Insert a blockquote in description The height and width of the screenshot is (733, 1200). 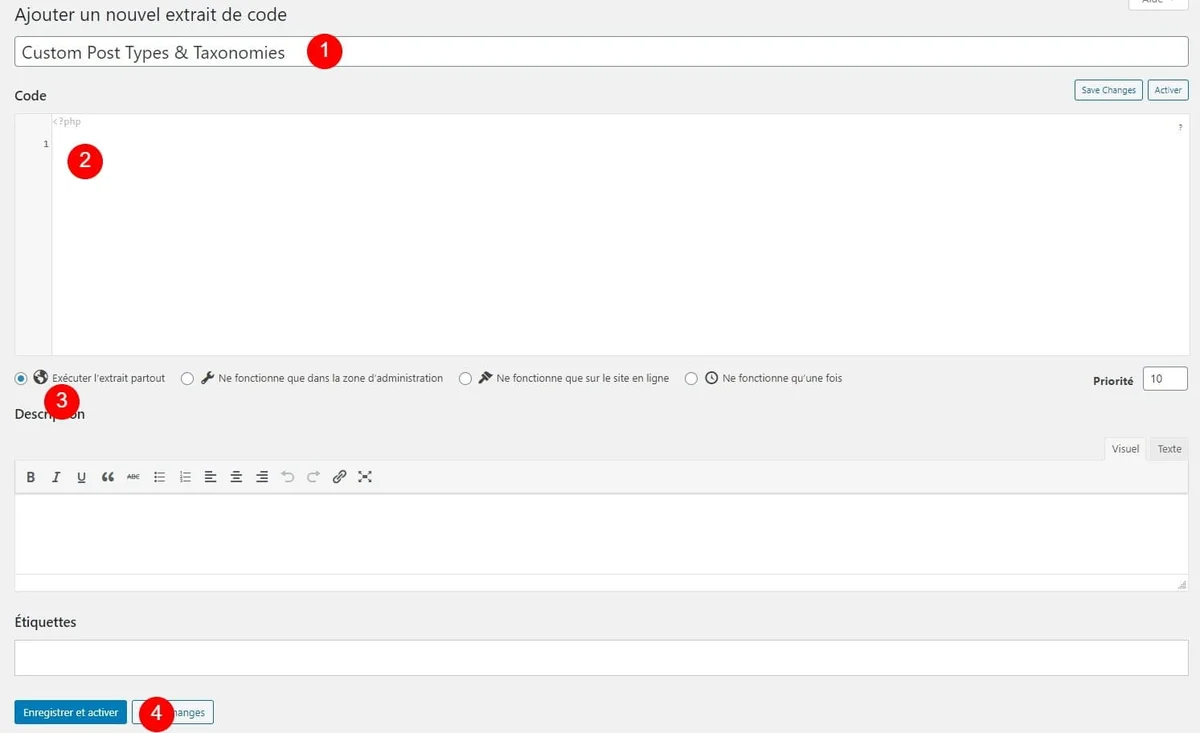click(108, 477)
